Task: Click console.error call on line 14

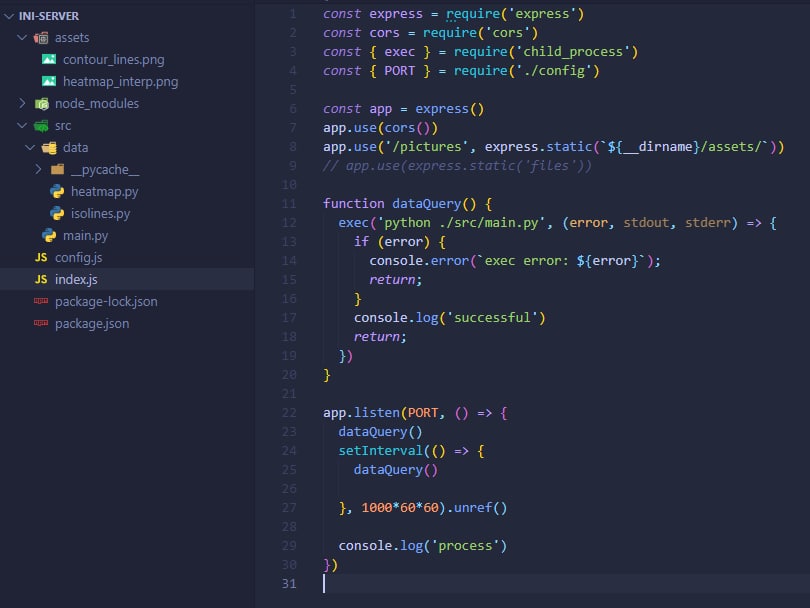Action: tap(419, 261)
